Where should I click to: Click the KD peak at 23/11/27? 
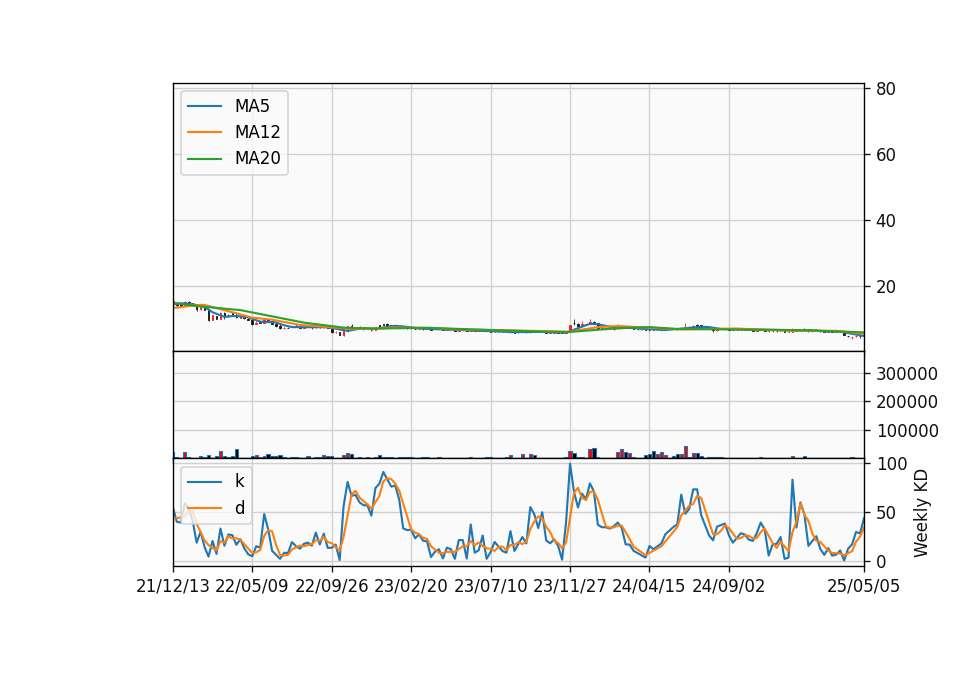[x=570, y=464]
